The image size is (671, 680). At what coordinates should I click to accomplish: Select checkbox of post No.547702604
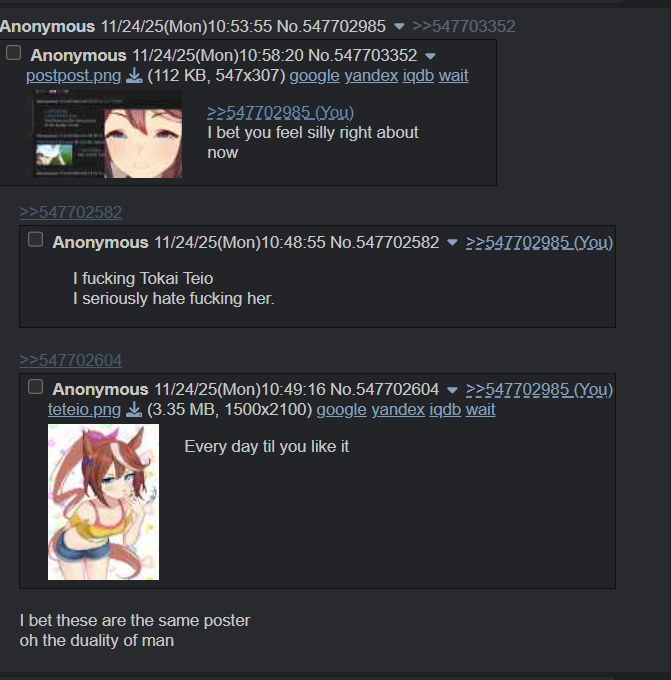tap(35, 387)
